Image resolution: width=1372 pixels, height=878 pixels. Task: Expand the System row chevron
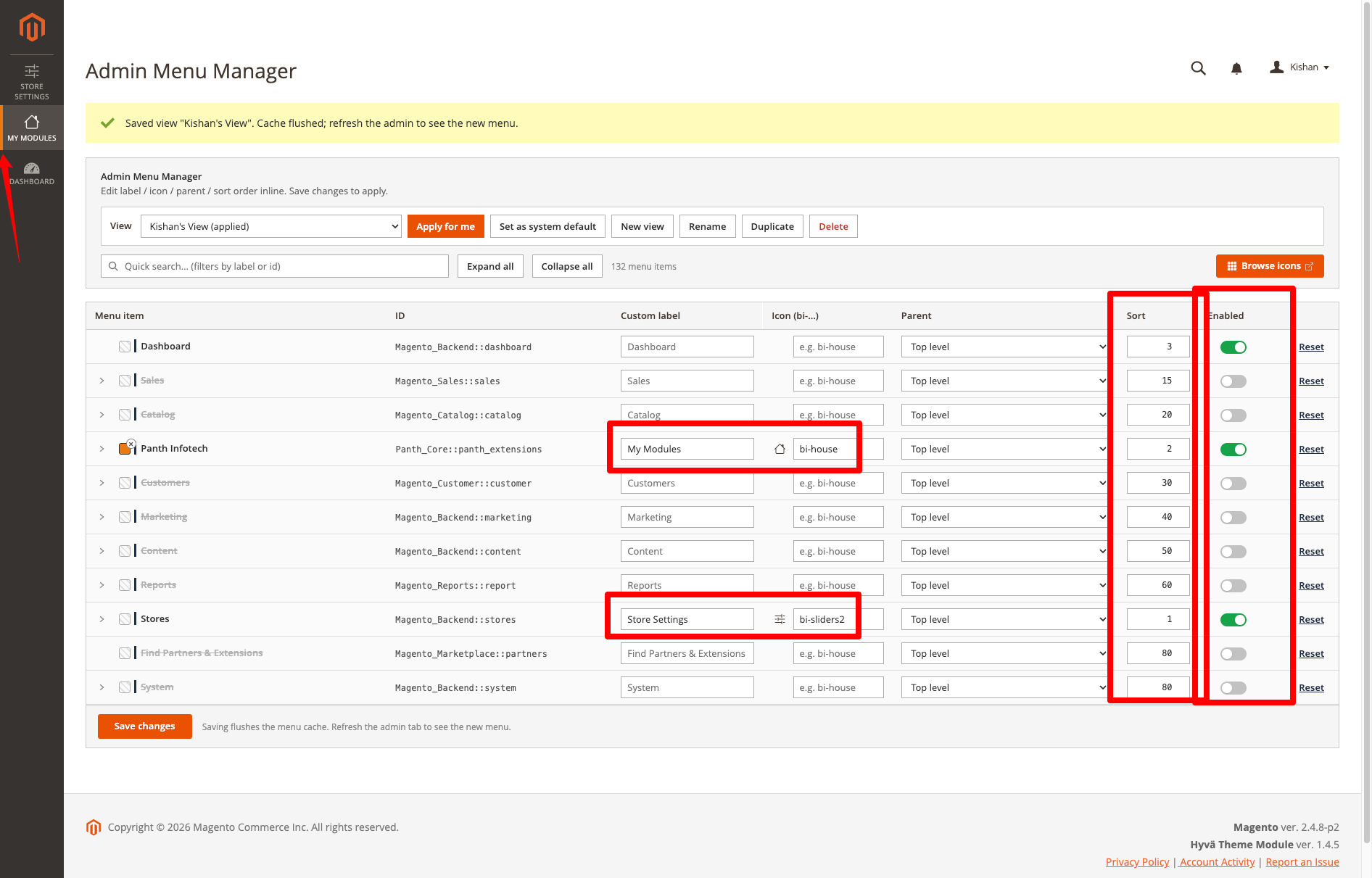[102, 687]
